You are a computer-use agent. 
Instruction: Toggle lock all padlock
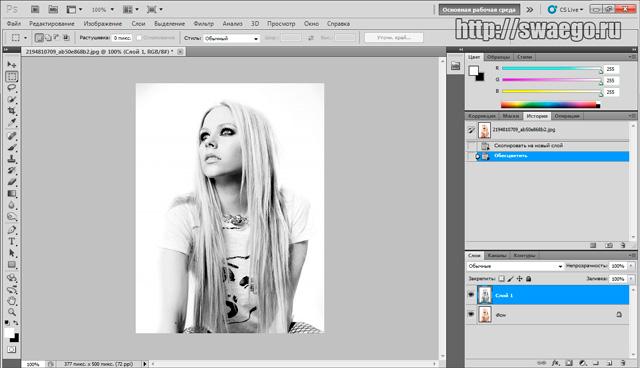[x=529, y=279]
